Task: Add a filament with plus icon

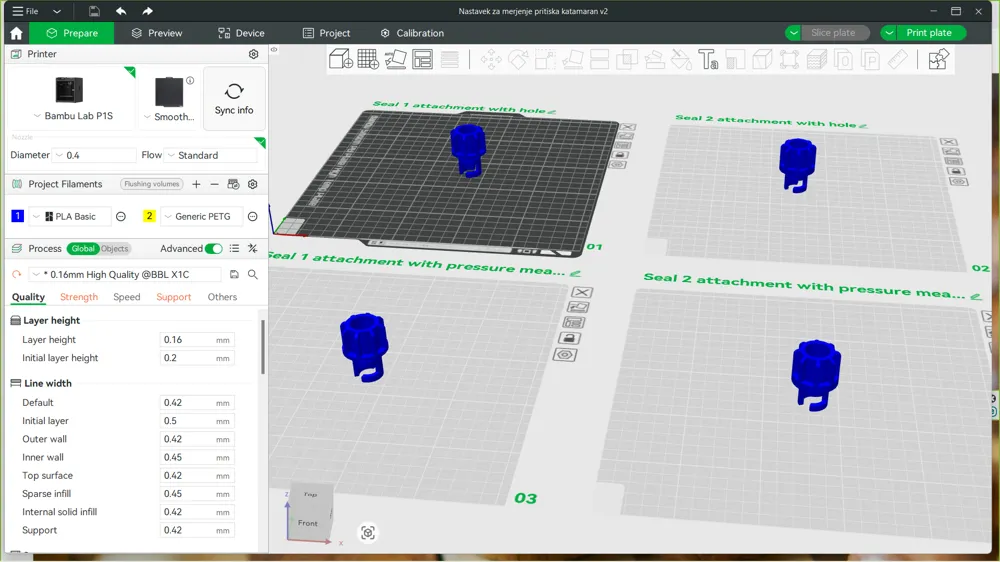Action: tap(196, 184)
